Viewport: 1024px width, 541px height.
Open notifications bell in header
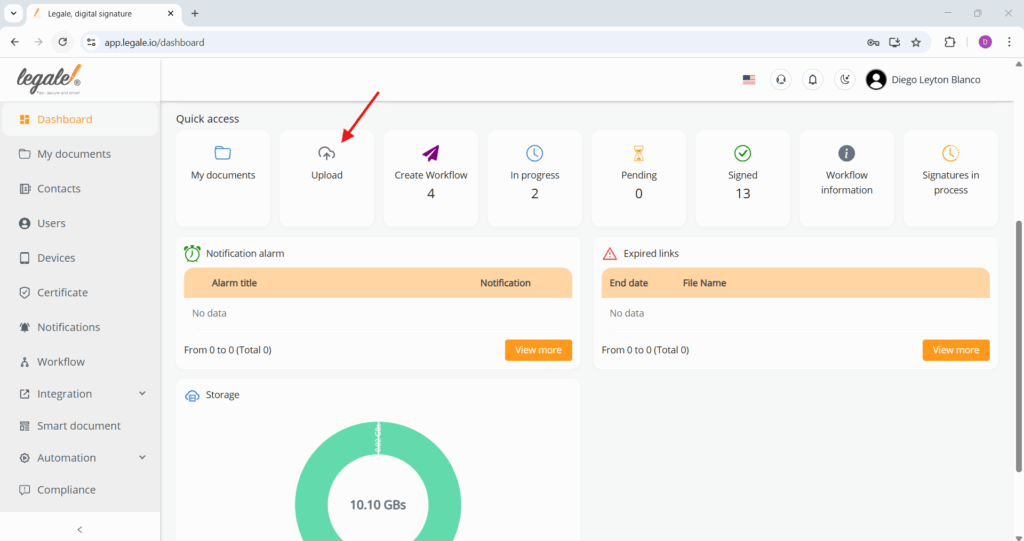812,80
